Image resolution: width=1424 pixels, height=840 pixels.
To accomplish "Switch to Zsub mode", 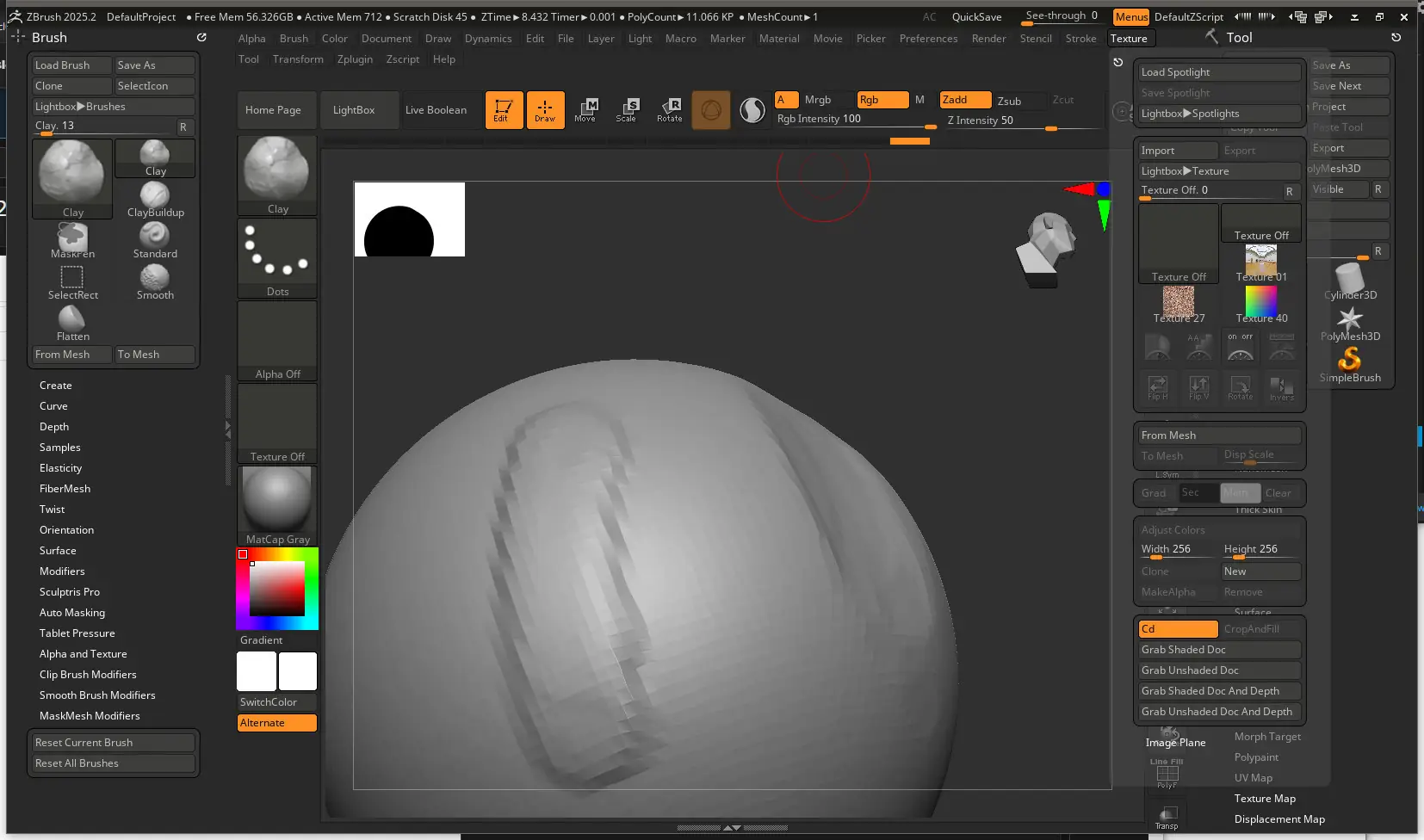I will (1009, 101).
